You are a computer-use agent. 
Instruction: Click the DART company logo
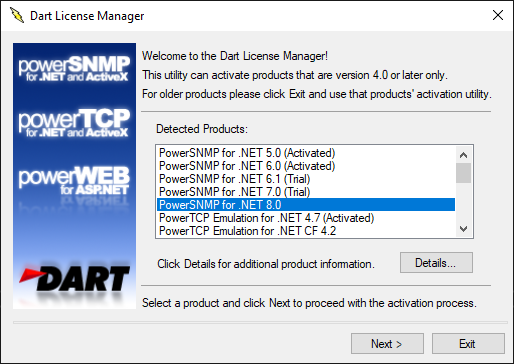tap(74, 278)
